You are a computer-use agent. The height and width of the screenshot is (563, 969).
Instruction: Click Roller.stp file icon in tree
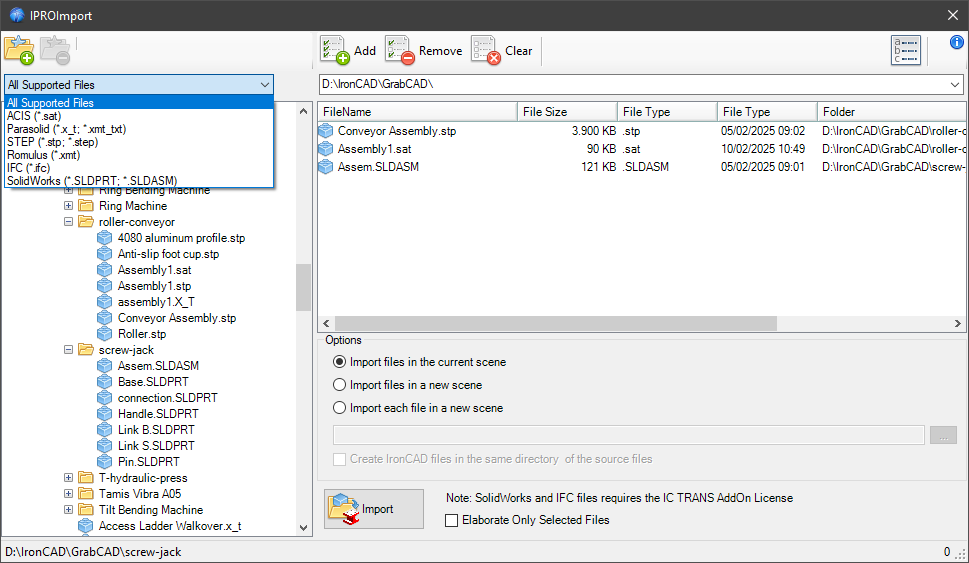[104, 334]
